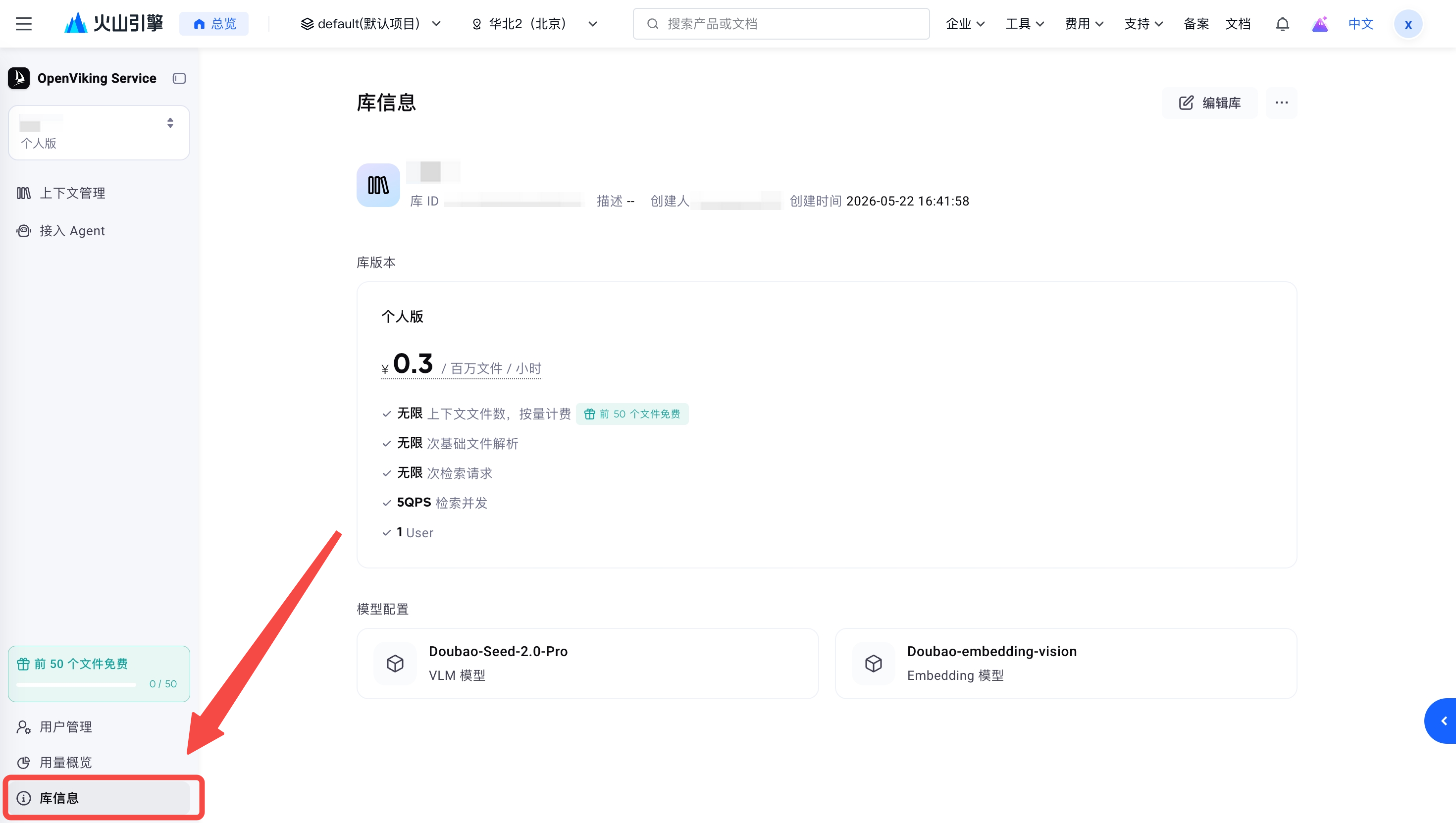Click the 0 / 50 usage counter
This screenshot has width=1456, height=823.
163,684
